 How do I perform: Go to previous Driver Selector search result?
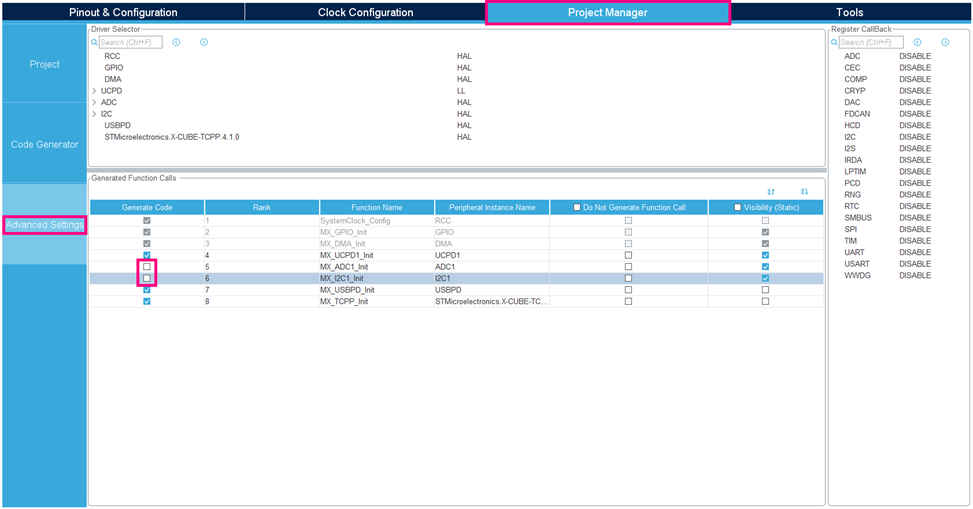[176, 42]
